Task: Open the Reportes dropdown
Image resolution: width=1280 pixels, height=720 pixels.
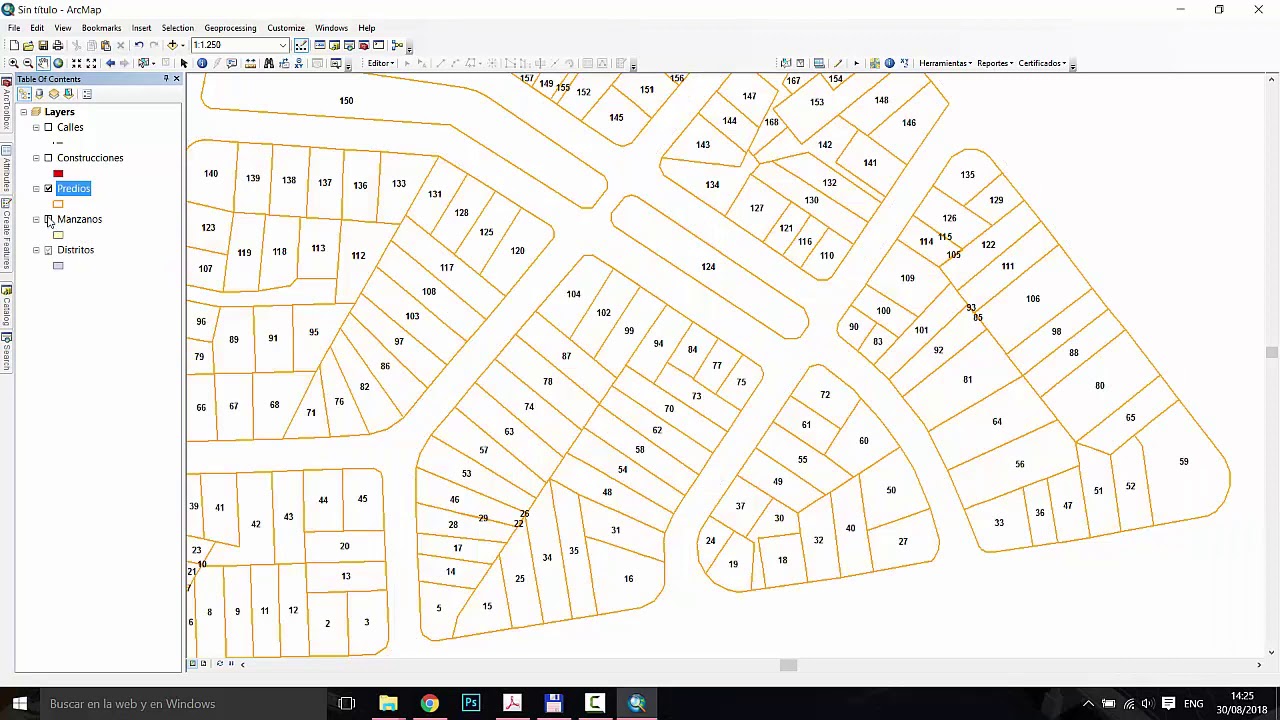Action: pyautogui.click(x=995, y=63)
